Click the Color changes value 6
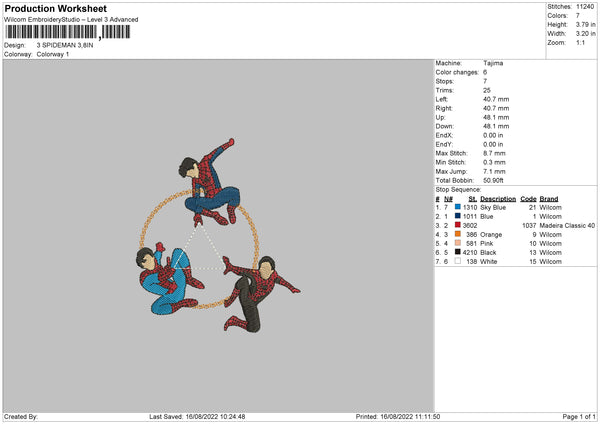600x424 pixels. 485,72
